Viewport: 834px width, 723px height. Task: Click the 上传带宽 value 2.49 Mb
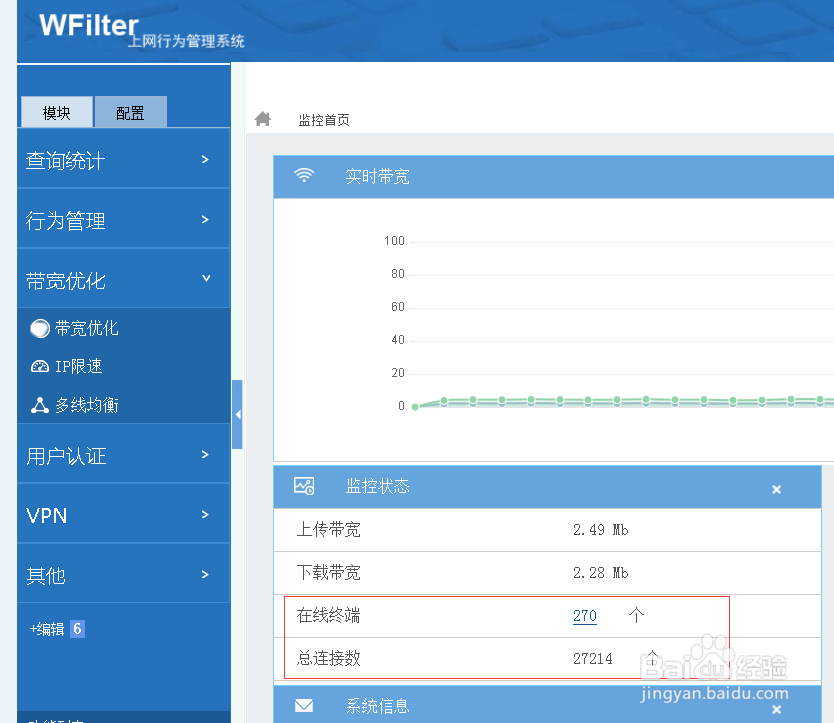click(601, 530)
